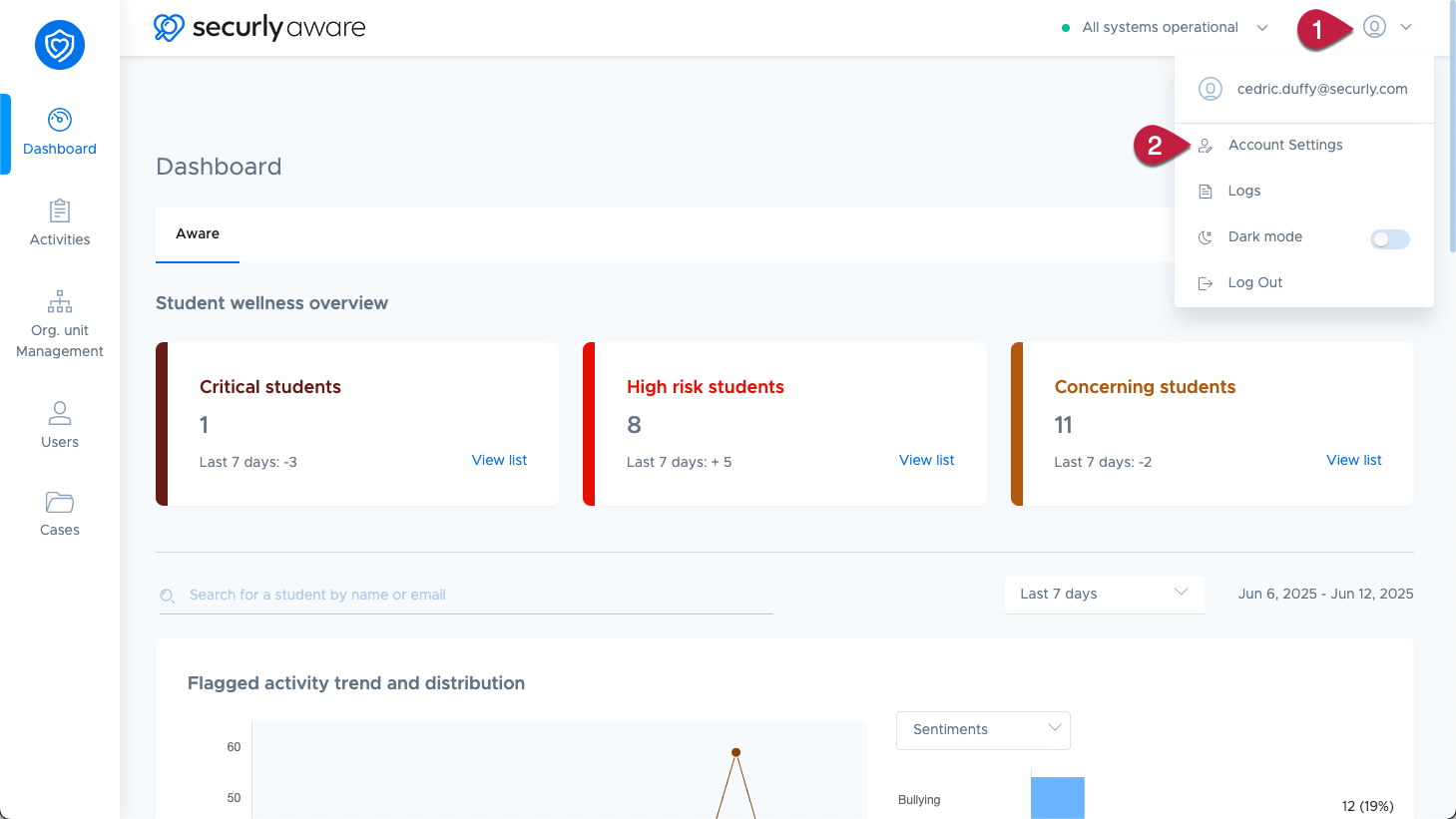1456x819 pixels.
Task: Click the '12 (19%)' value
Action: (1367, 806)
